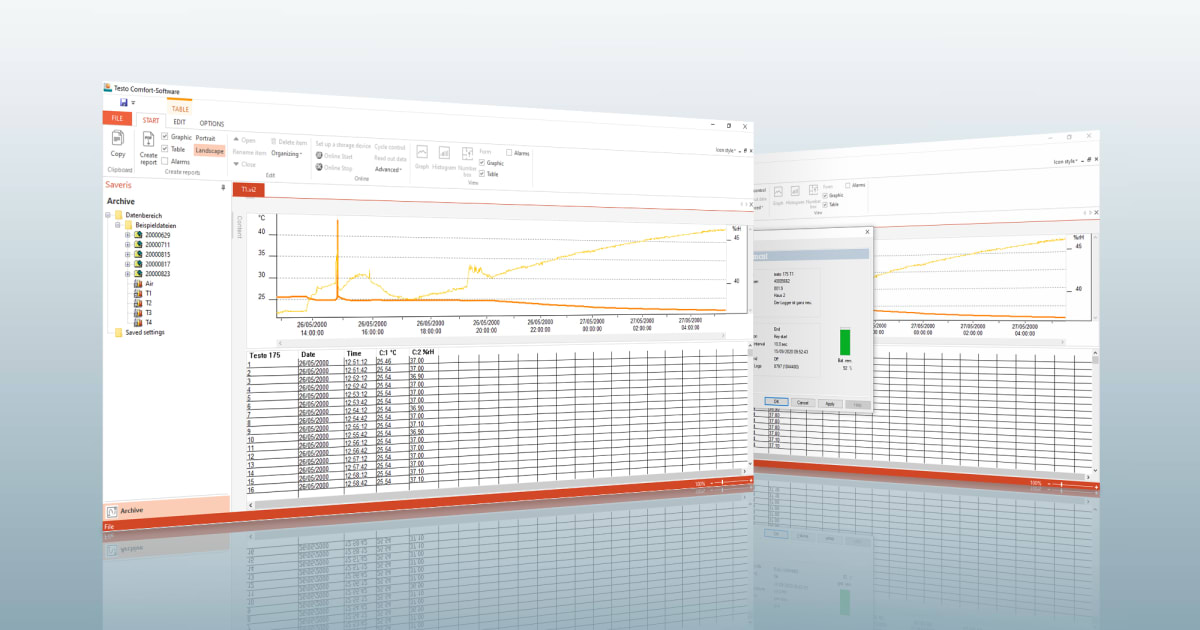The width and height of the screenshot is (1200, 630).
Task: Switch to the EDIT ribbon tab
Action: click(x=180, y=123)
